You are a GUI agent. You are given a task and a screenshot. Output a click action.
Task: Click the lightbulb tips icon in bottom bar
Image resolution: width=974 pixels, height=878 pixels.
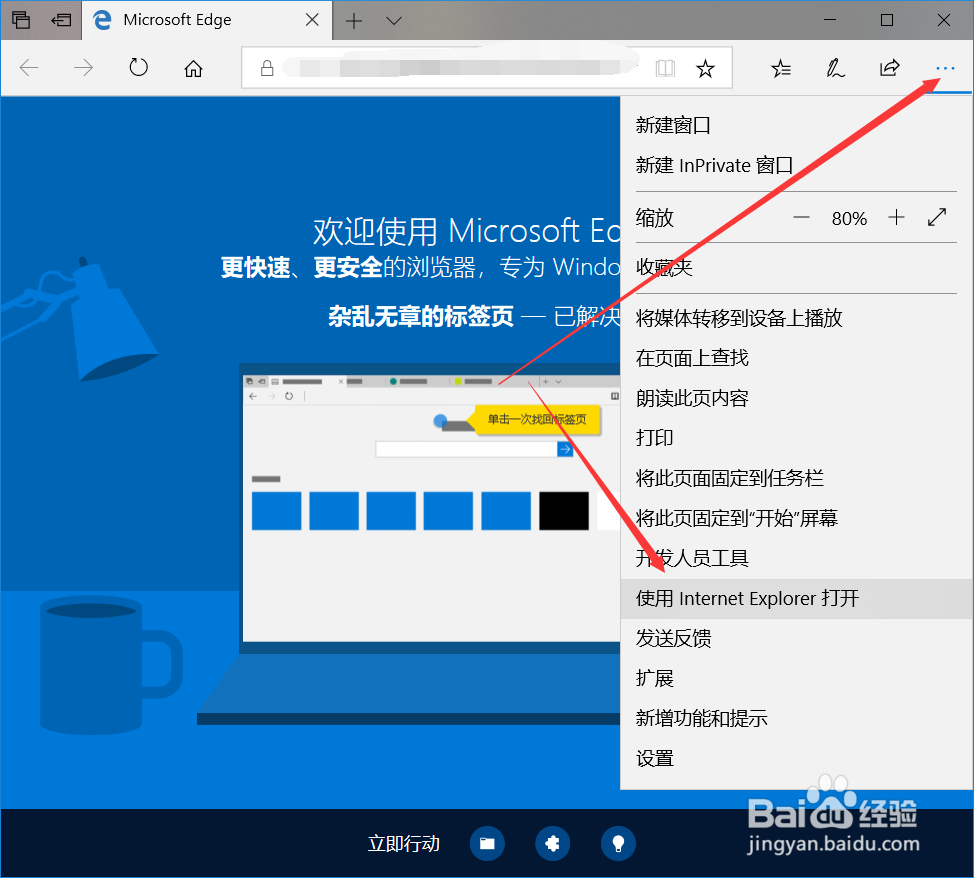[618, 843]
